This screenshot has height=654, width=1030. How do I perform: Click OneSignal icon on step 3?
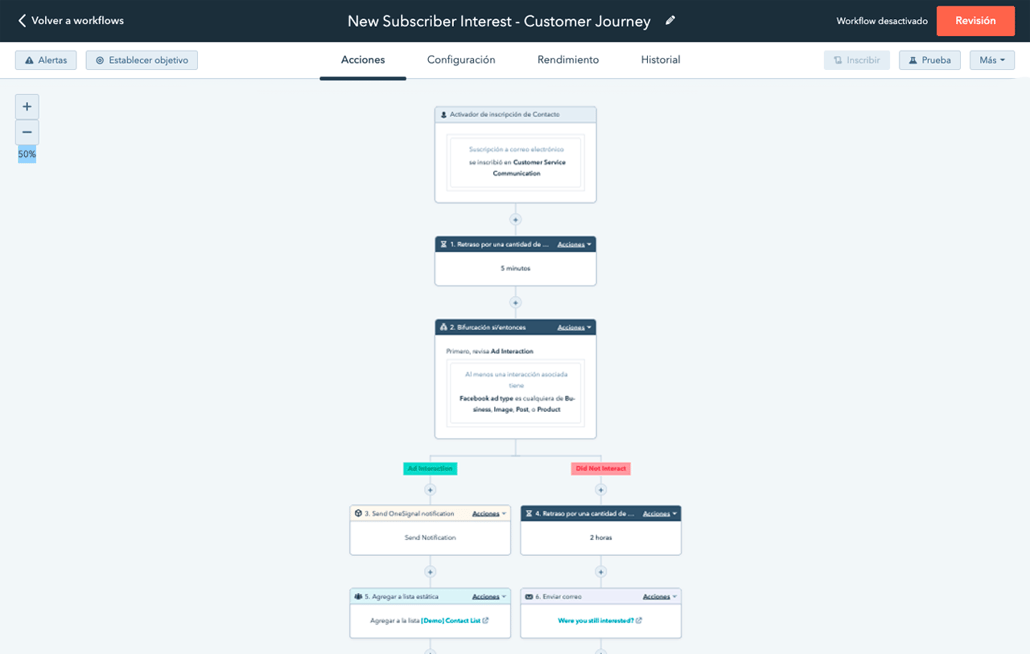(358, 513)
